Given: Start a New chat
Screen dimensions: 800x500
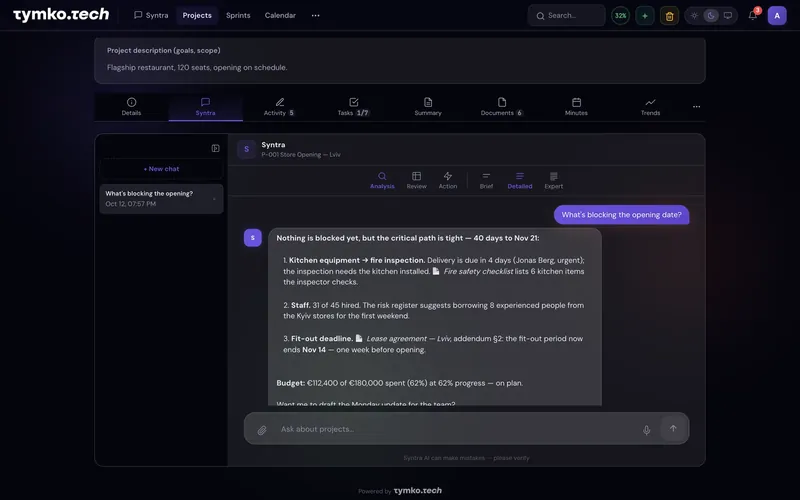Looking at the screenshot, I should (x=161, y=169).
